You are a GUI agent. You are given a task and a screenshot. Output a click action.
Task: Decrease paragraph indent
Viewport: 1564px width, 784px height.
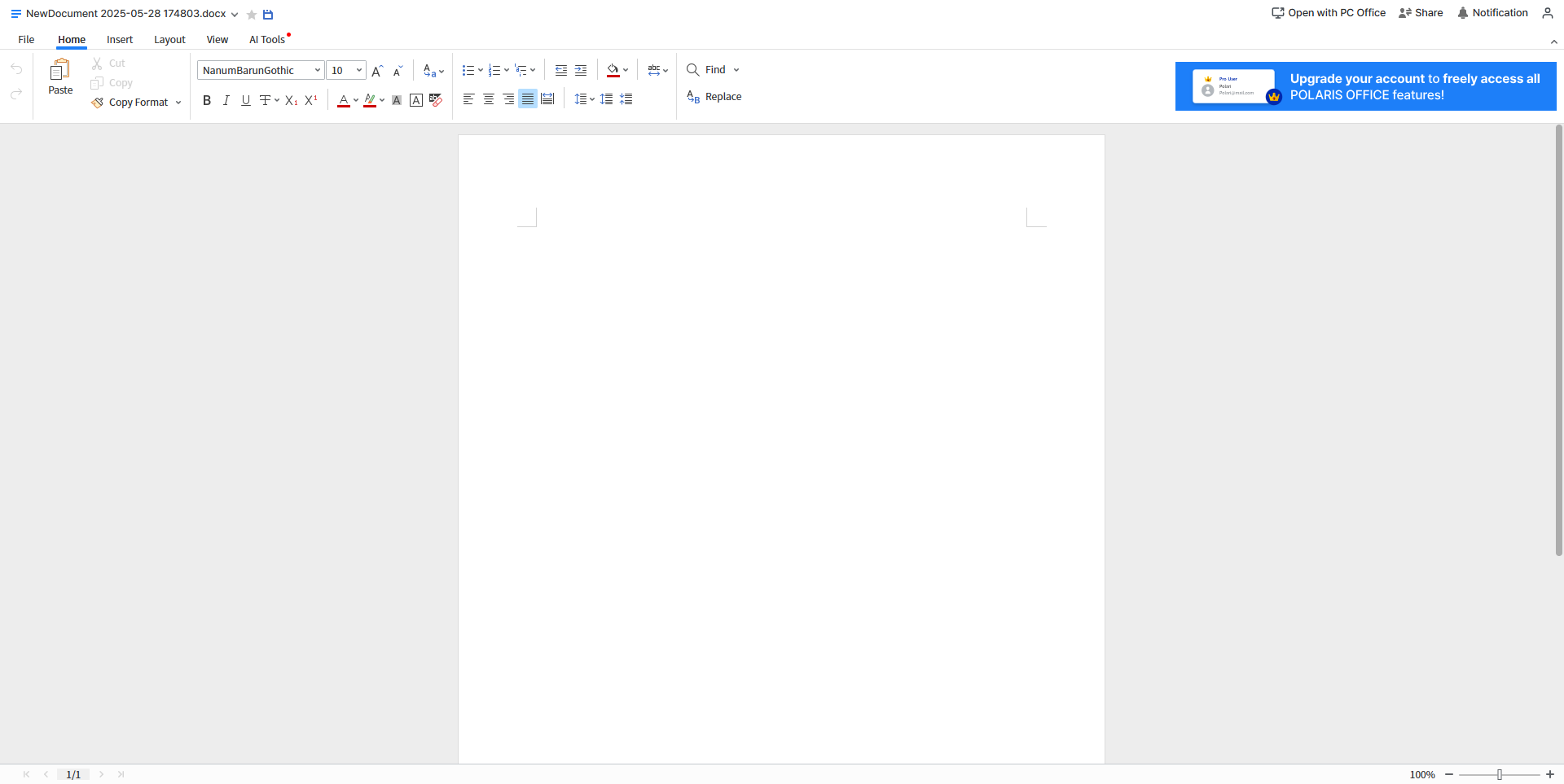561,71
